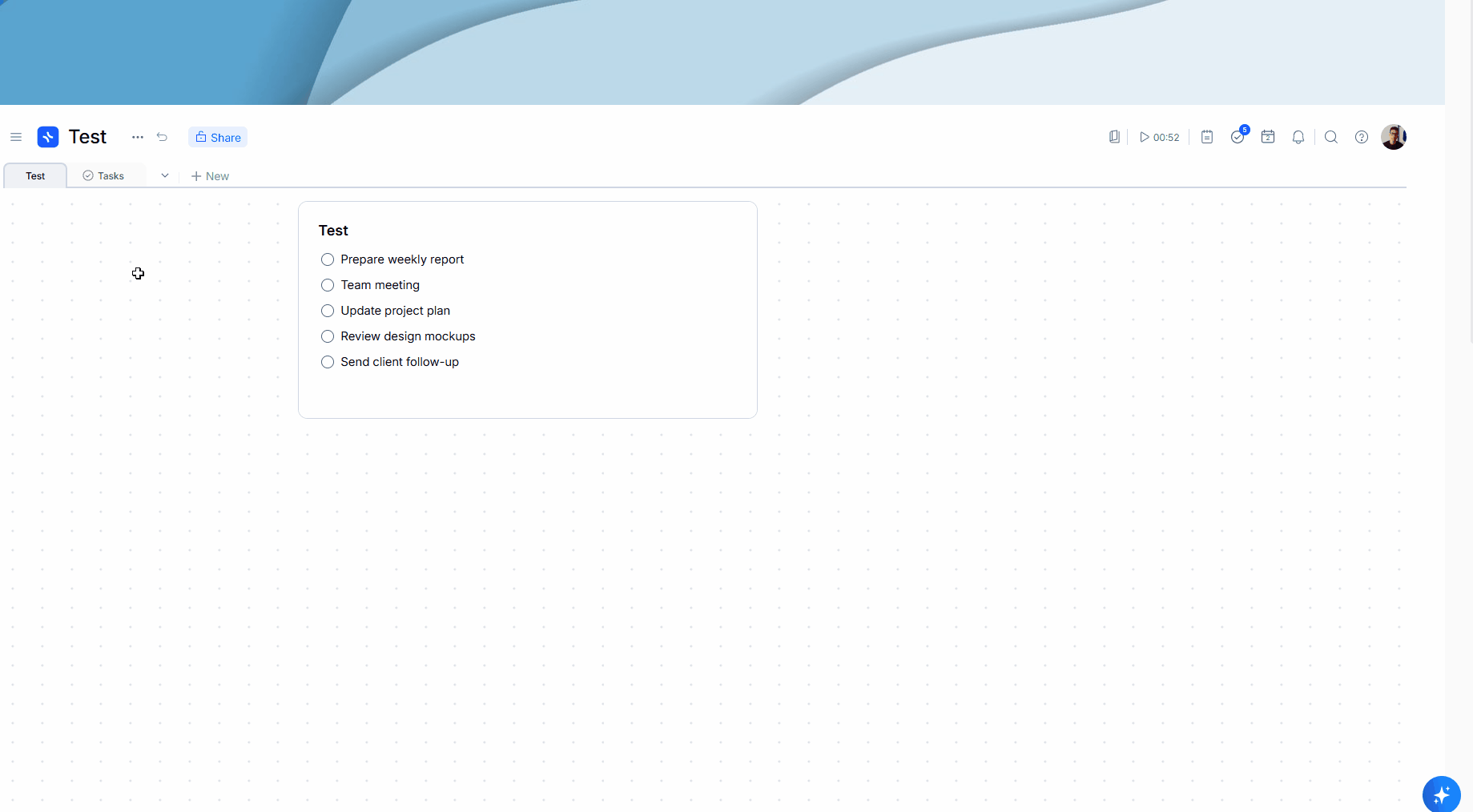Image resolution: width=1473 pixels, height=812 pixels.
Task: Open tasks via the checkmark icon with badge
Action: click(1238, 136)
